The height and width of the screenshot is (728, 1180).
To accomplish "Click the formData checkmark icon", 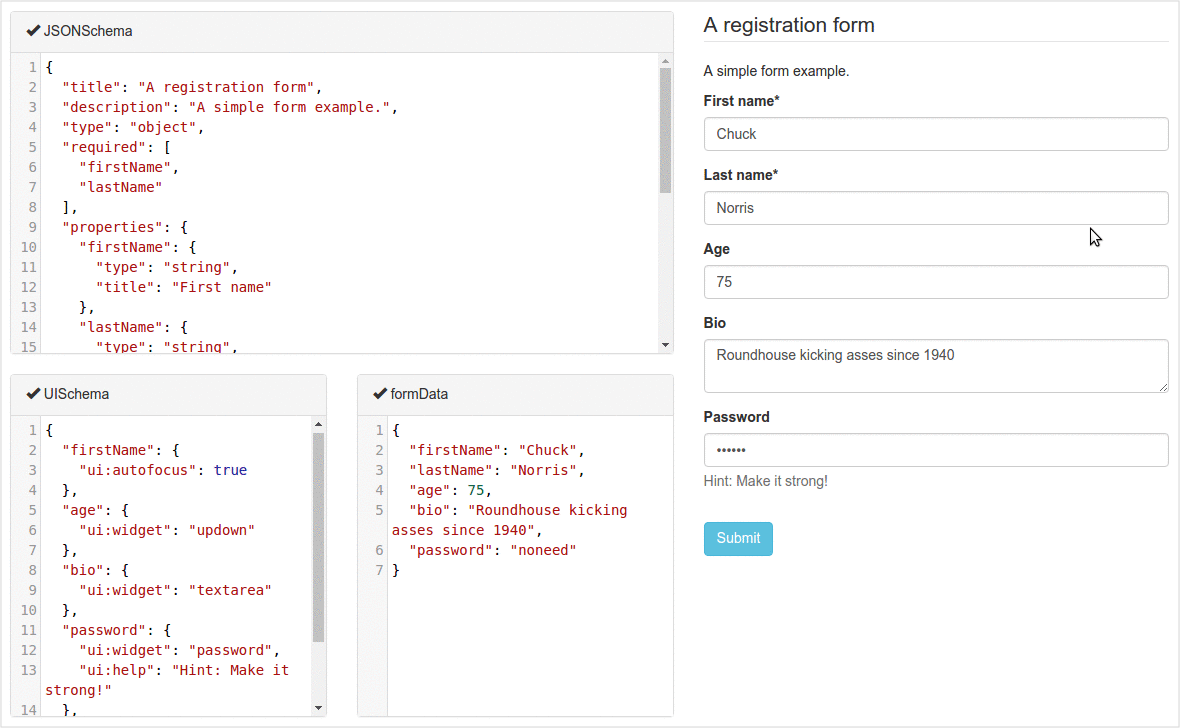I will tap(380, 394).
